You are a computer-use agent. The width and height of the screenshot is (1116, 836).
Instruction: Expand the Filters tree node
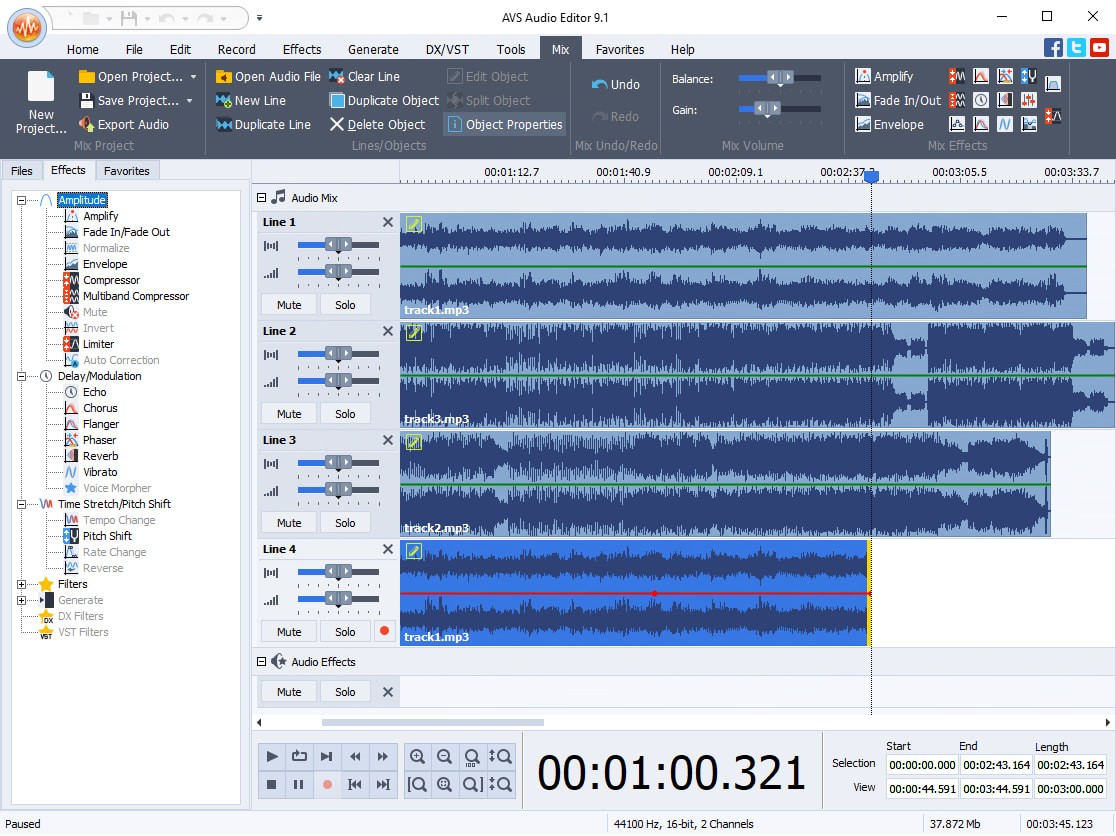(x=21, y=584)
